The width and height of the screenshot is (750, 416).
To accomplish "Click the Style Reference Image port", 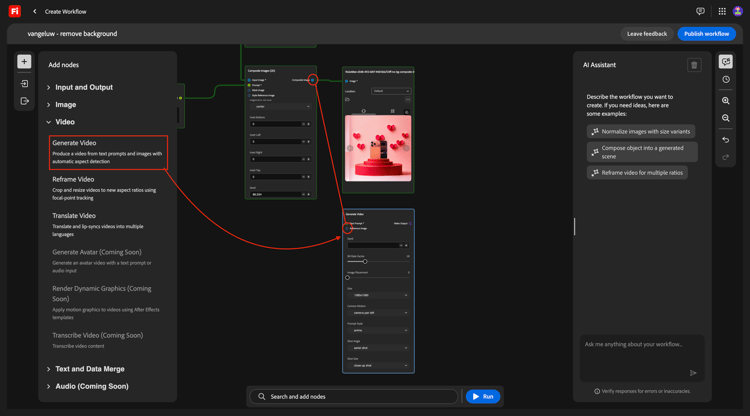I will click(x=249, y=95).
